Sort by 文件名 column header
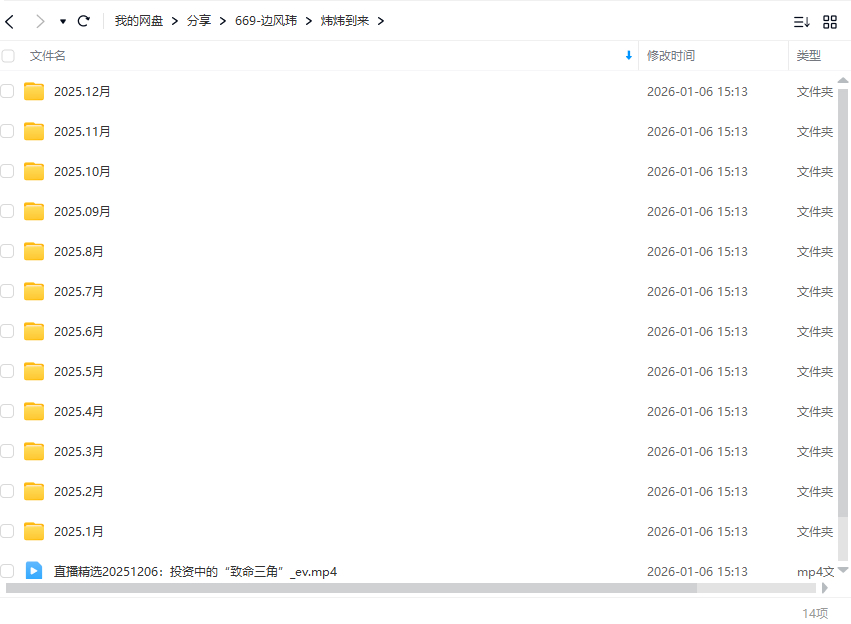The width and height of the screenshot is (851, 624). [48, 56]
